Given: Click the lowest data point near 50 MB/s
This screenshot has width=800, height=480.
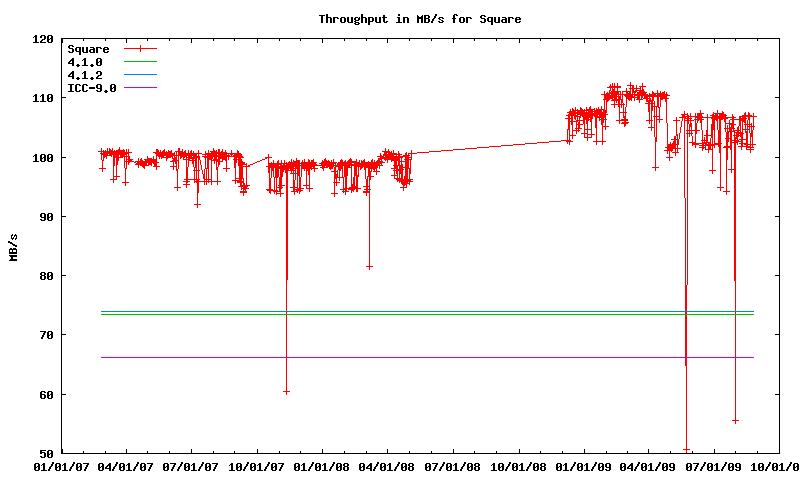Looking at the screenshot, I should 686,450.
